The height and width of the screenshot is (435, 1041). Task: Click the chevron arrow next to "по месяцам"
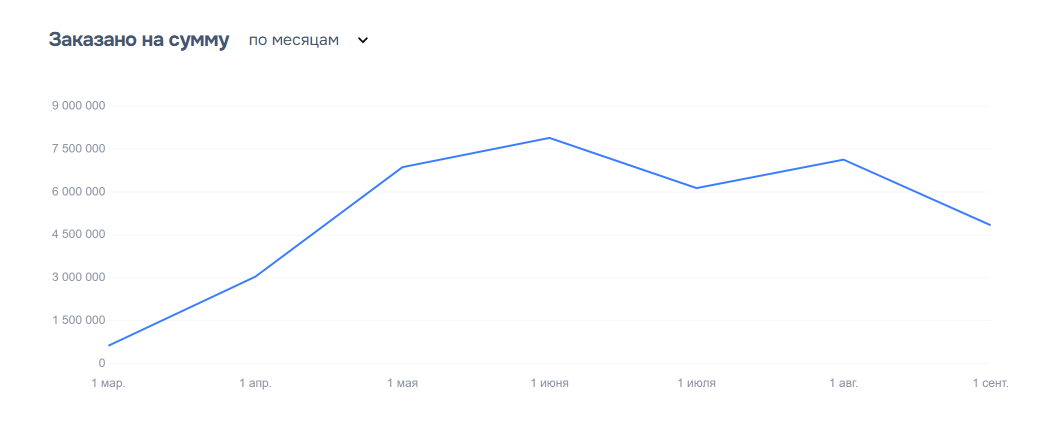(x=363, y=41)
